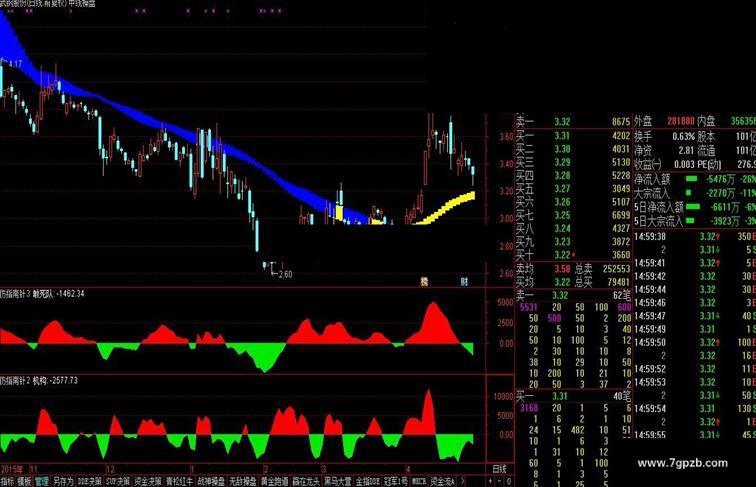Screen dimensions: 756x487
Task: Select the 买八 row at 3.24
Action: click(573, 229)
